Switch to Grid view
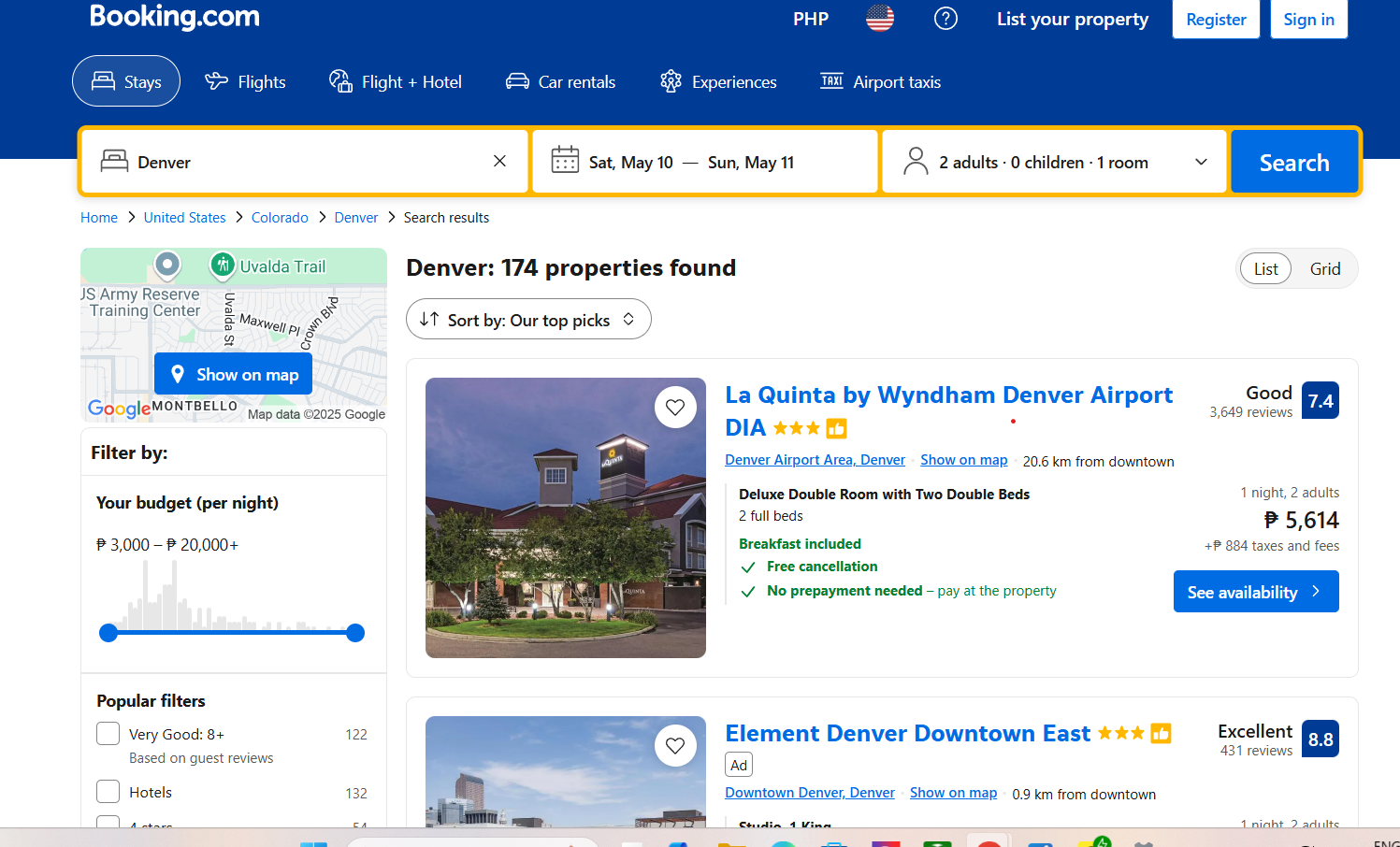Image resolution: width=1400 pixels, height=847 pixels. 1324,269
